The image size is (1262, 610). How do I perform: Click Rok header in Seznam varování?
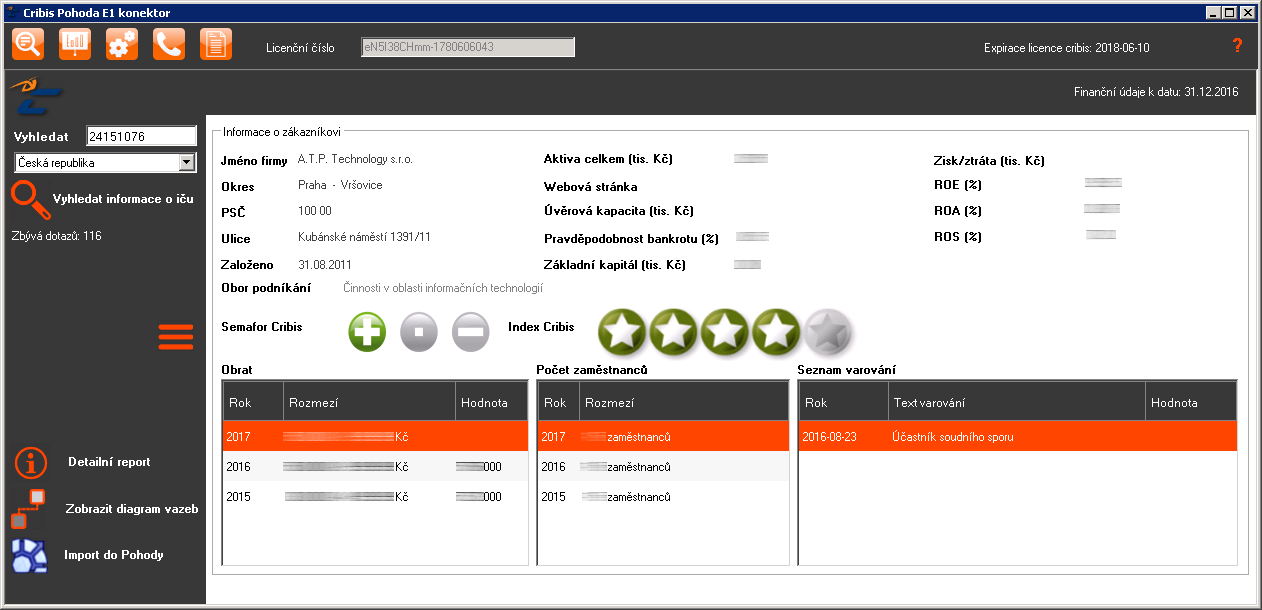pos(844,403)
